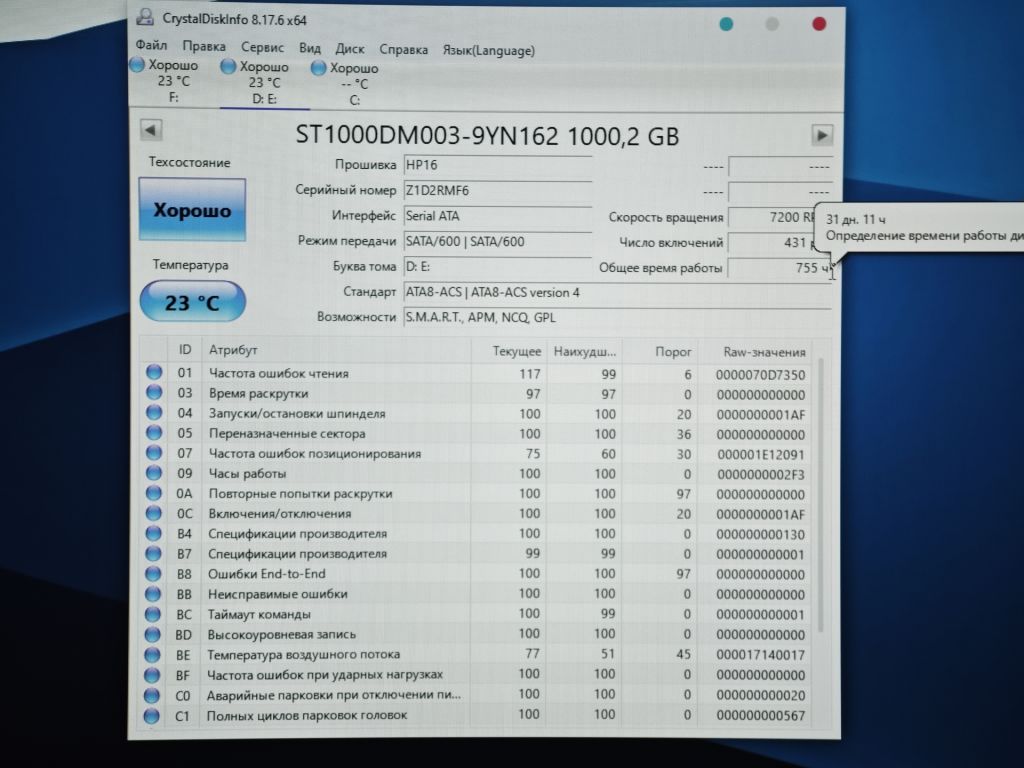Click status icon for Температура воздушного потока

tap(152, 654)
